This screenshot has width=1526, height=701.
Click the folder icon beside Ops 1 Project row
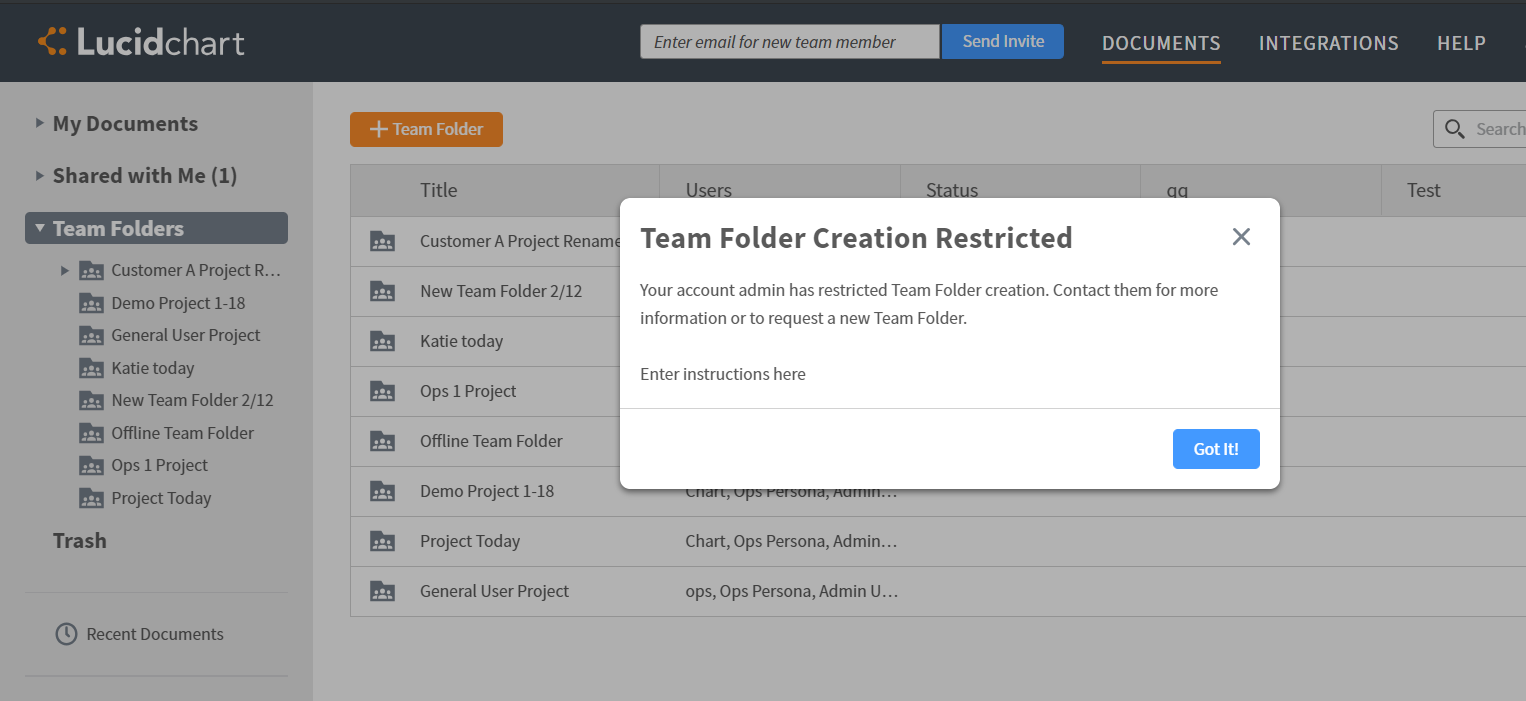[x=383, y=391]
